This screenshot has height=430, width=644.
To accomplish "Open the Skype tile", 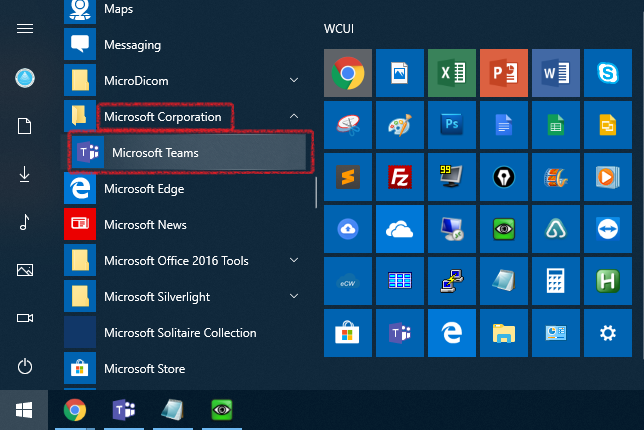I will [608, 73].
